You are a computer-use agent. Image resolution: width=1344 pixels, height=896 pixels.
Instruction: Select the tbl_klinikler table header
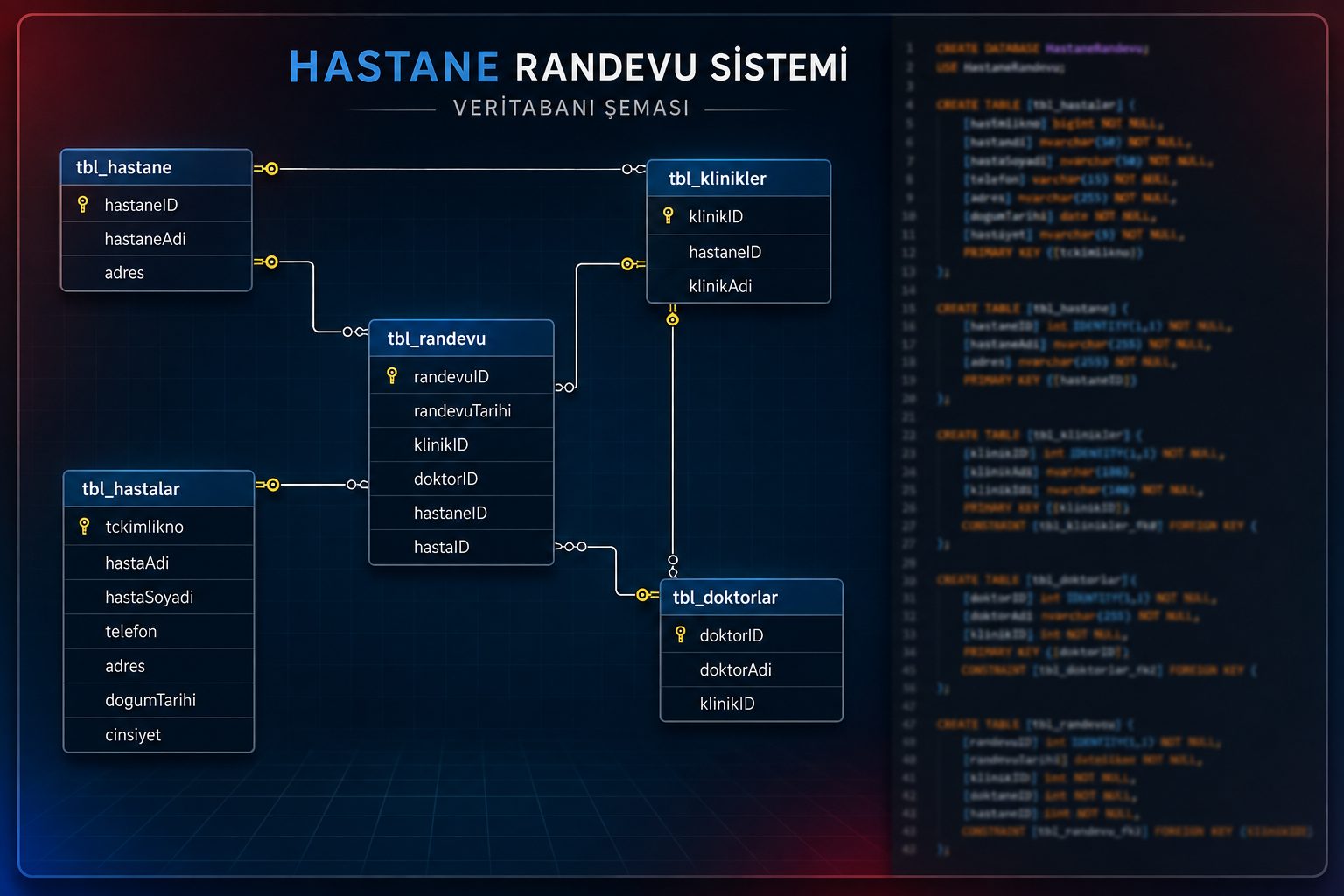pos(738,178)
